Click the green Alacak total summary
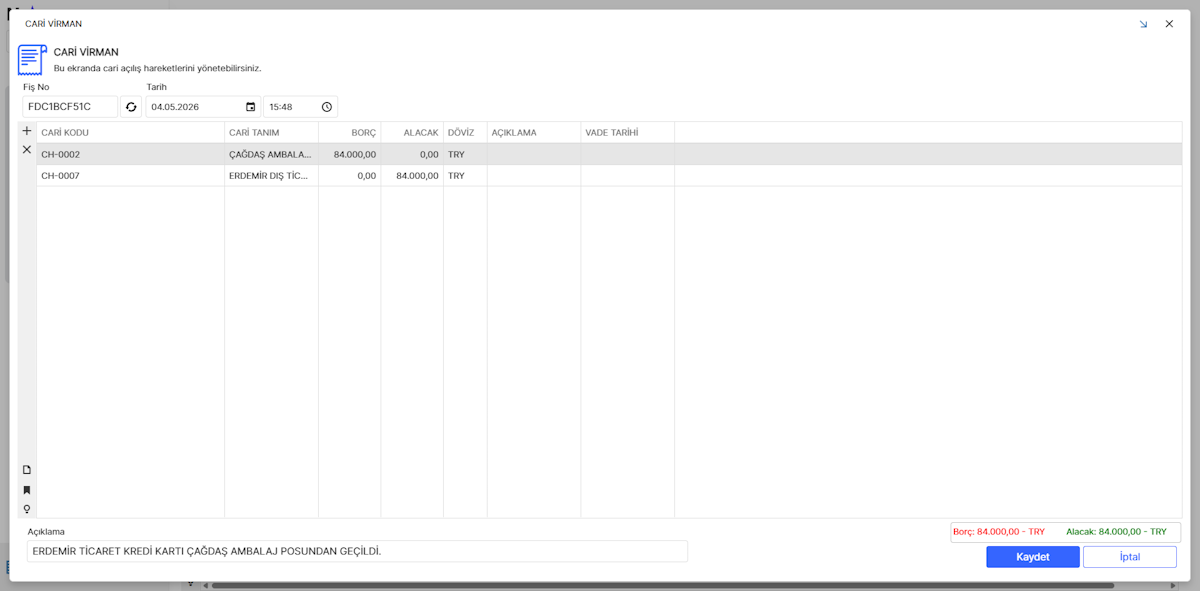Image resolution: width=1200 pixels, height=591 pixels. point(1116,532)
